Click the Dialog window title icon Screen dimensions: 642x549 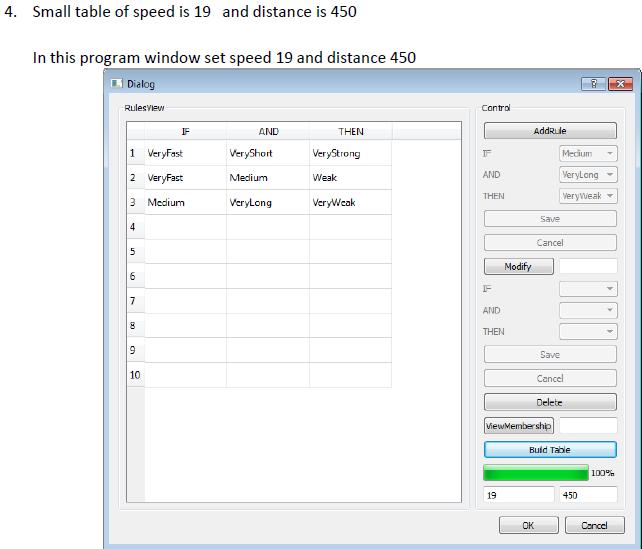click(x=117, y=84)
